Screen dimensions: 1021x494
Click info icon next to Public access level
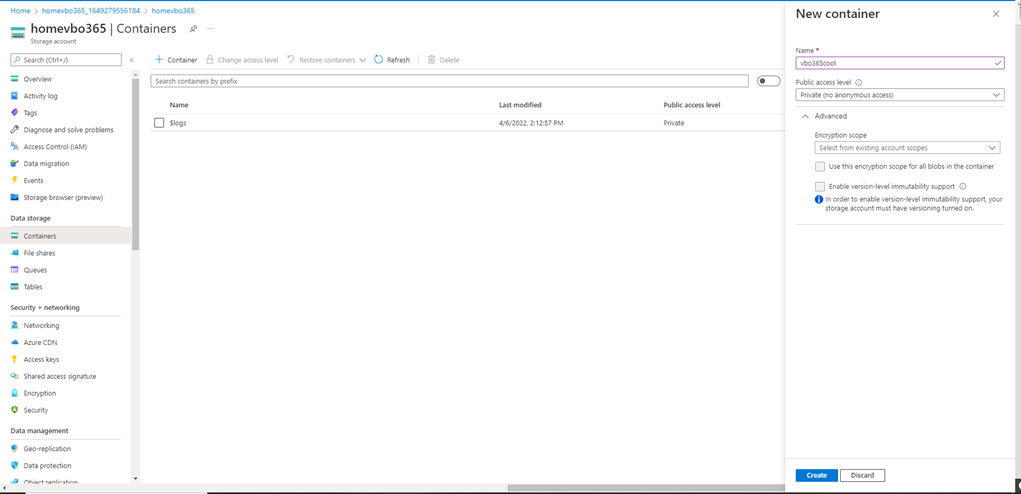click(x=858, y=83)
